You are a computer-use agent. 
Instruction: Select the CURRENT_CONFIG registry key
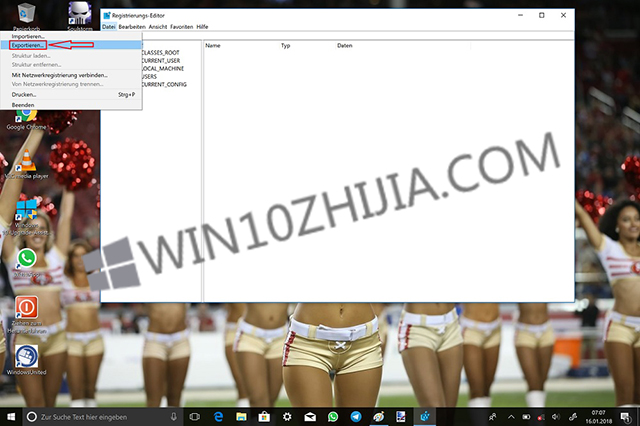[x=164, y=84]
